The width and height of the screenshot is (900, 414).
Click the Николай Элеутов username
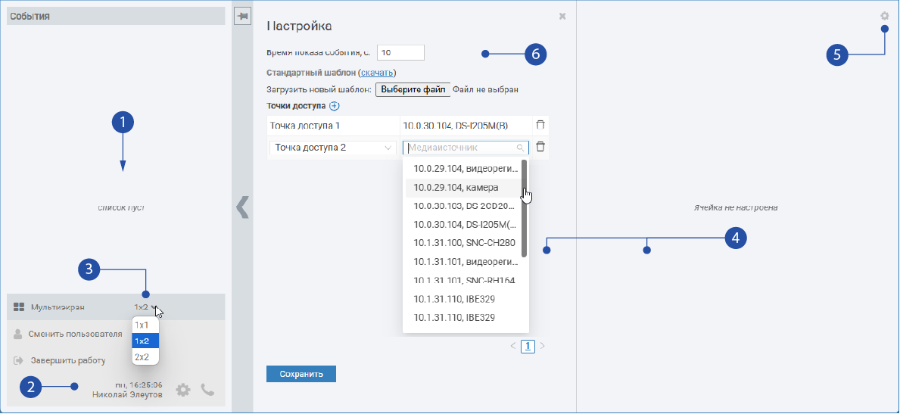[x=127, y=395]
